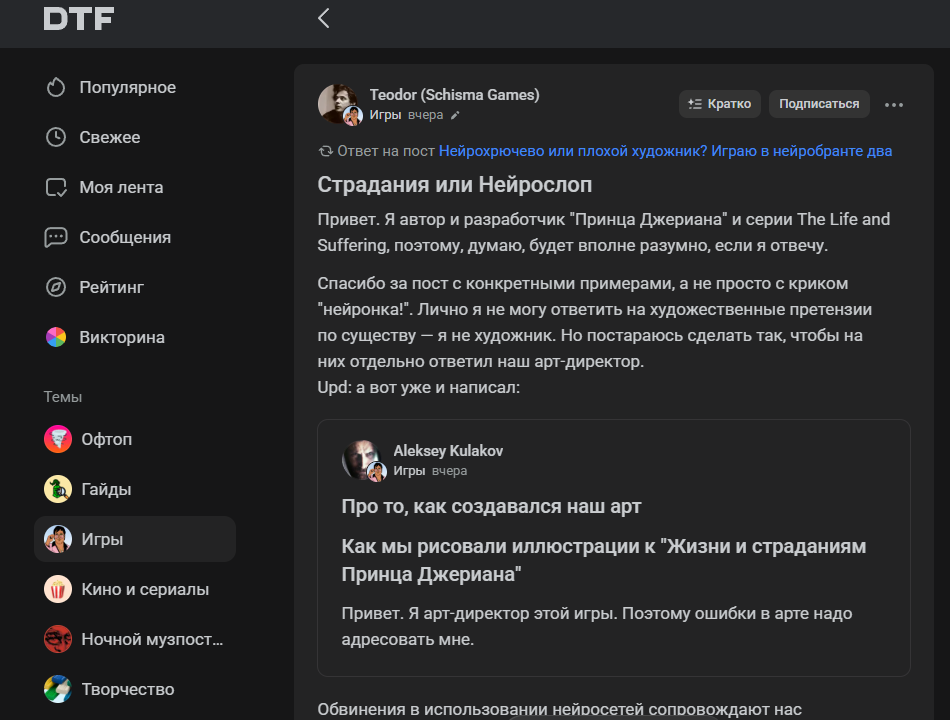Select the Творчество topic avatar

(x=58, y=689)
